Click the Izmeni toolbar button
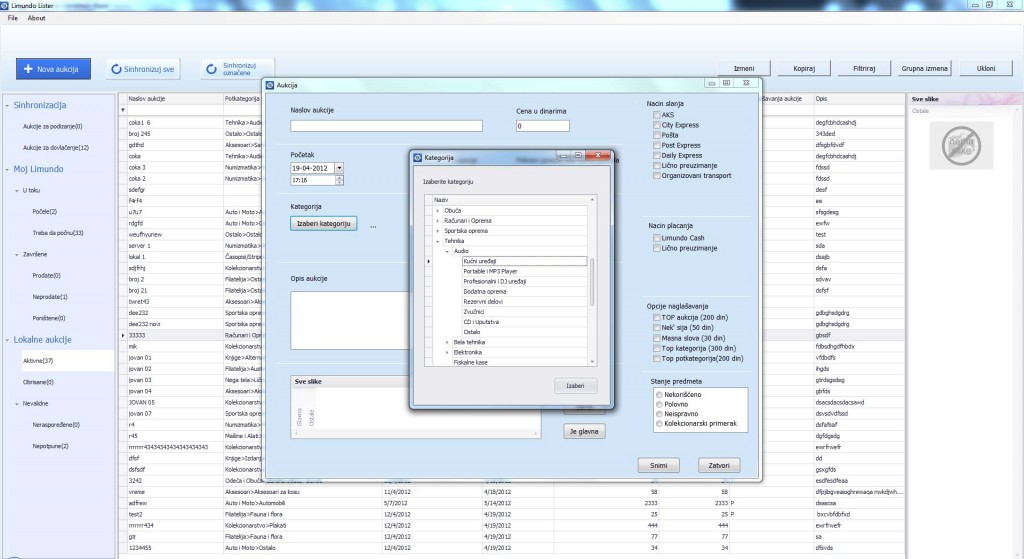The image size is (1024, 559). (744, 69)
